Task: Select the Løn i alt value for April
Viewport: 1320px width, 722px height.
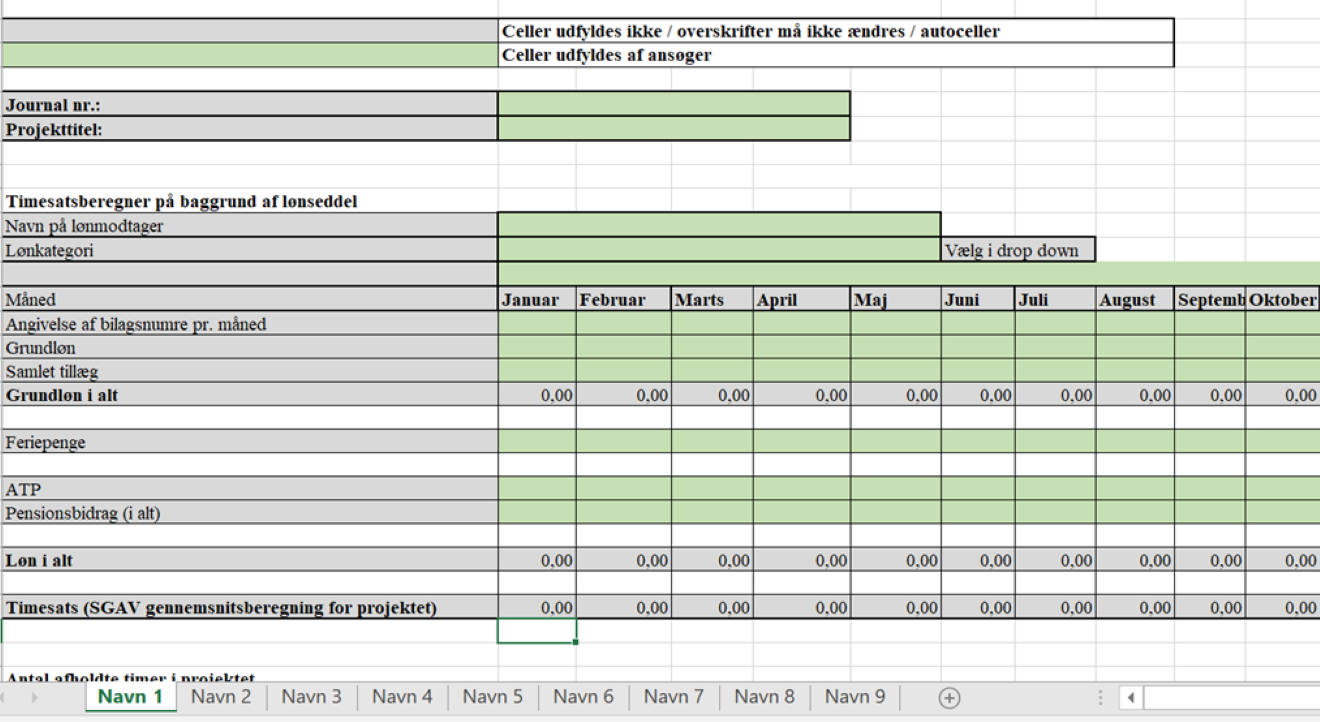Action: [x=801, y=561]
